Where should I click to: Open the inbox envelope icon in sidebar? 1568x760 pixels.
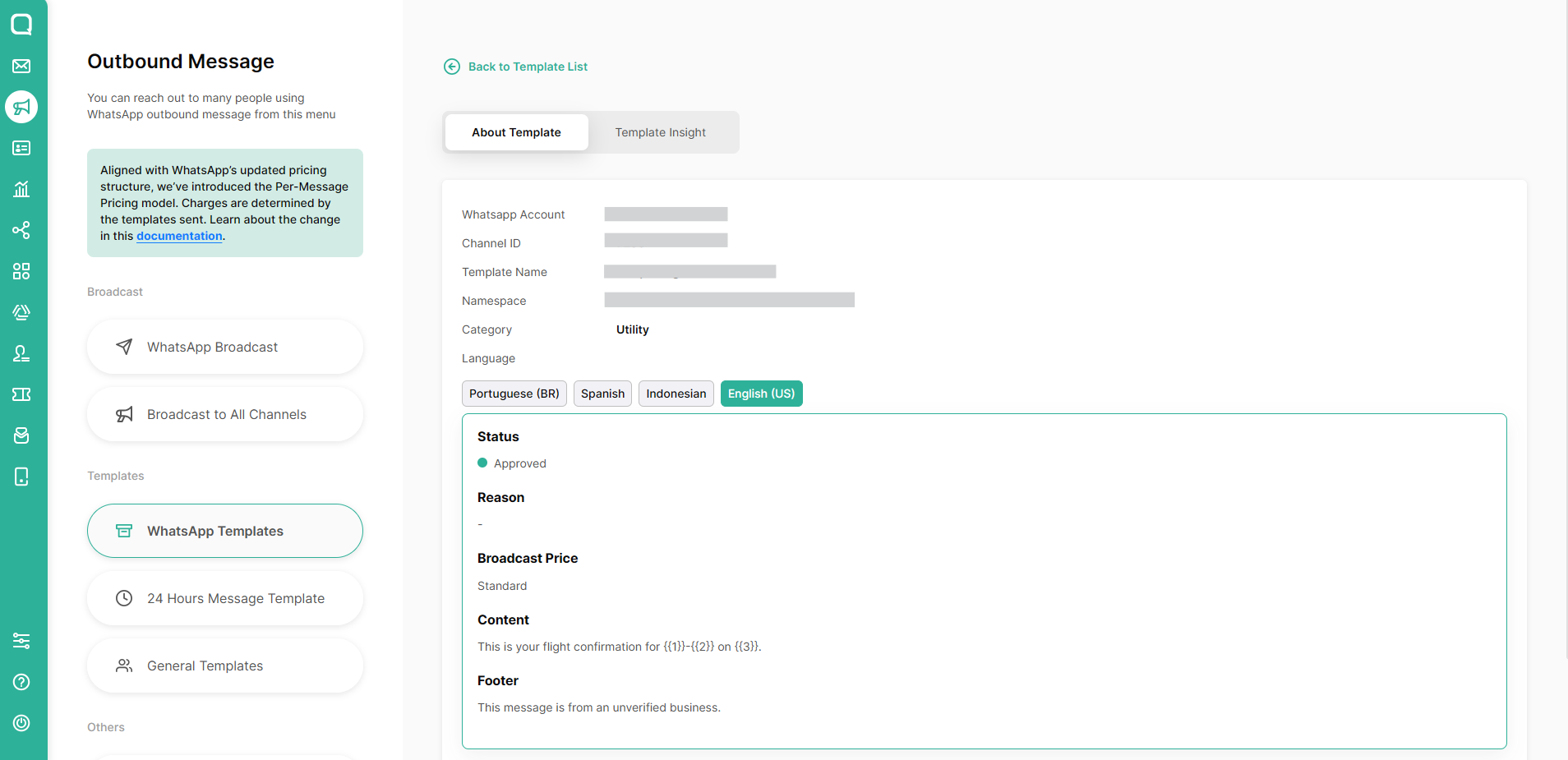click(21, 66)
